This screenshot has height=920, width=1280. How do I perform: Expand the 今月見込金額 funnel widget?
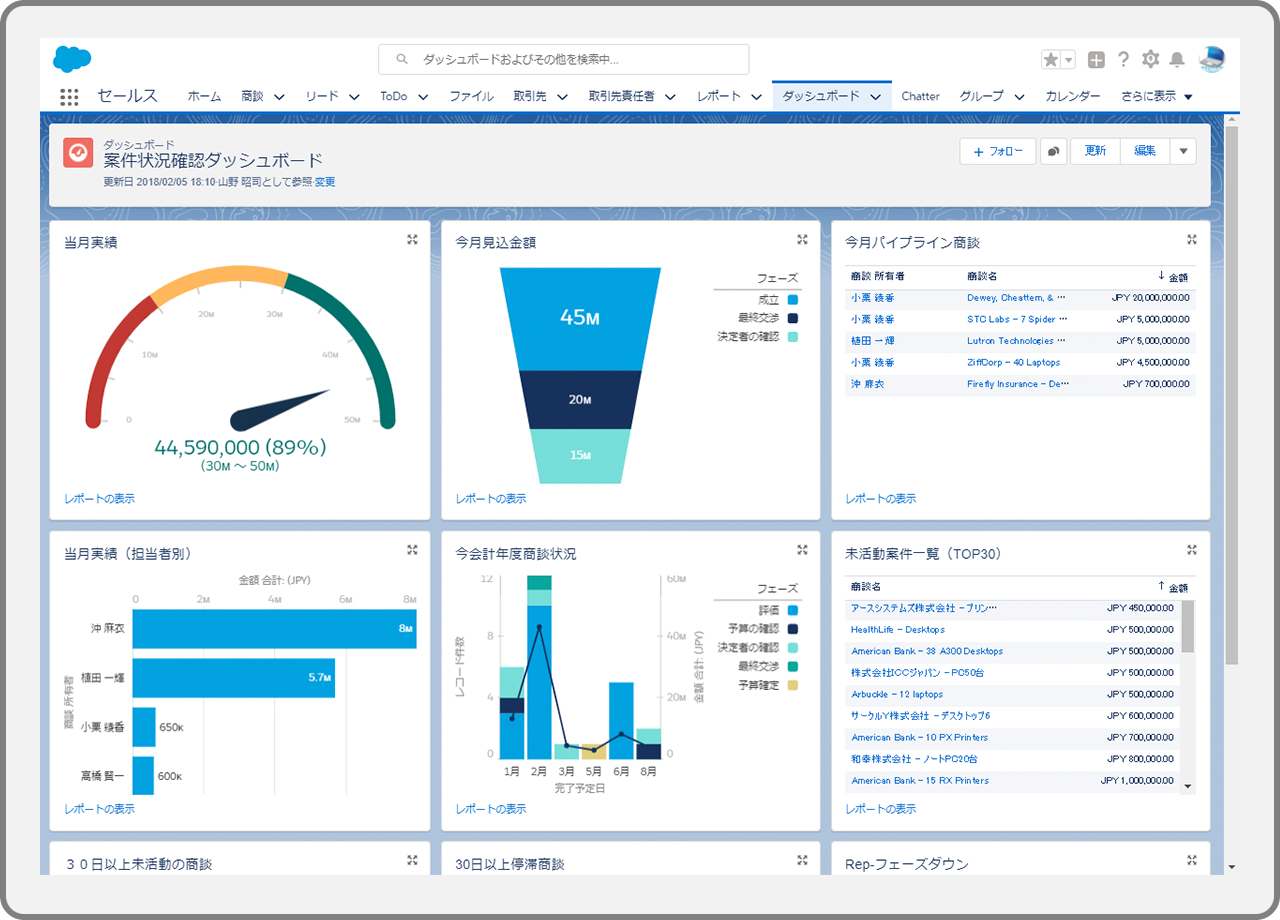[x=802, y=239]
